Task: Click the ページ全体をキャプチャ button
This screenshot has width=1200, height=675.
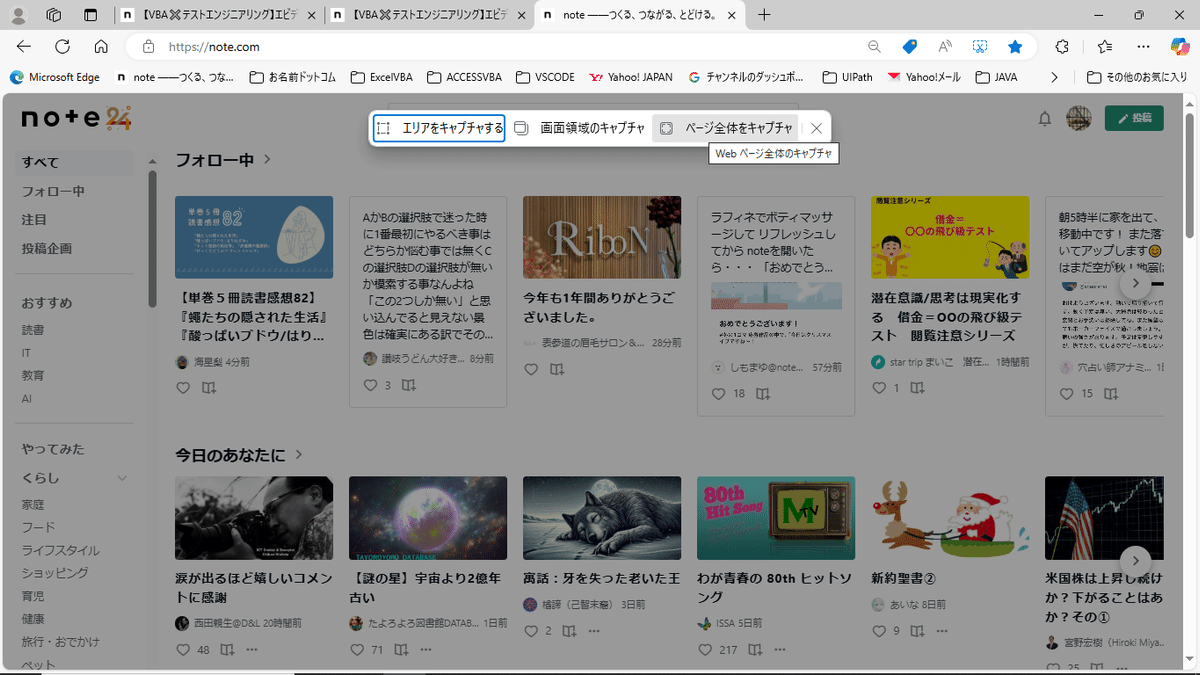Action: 726,128
